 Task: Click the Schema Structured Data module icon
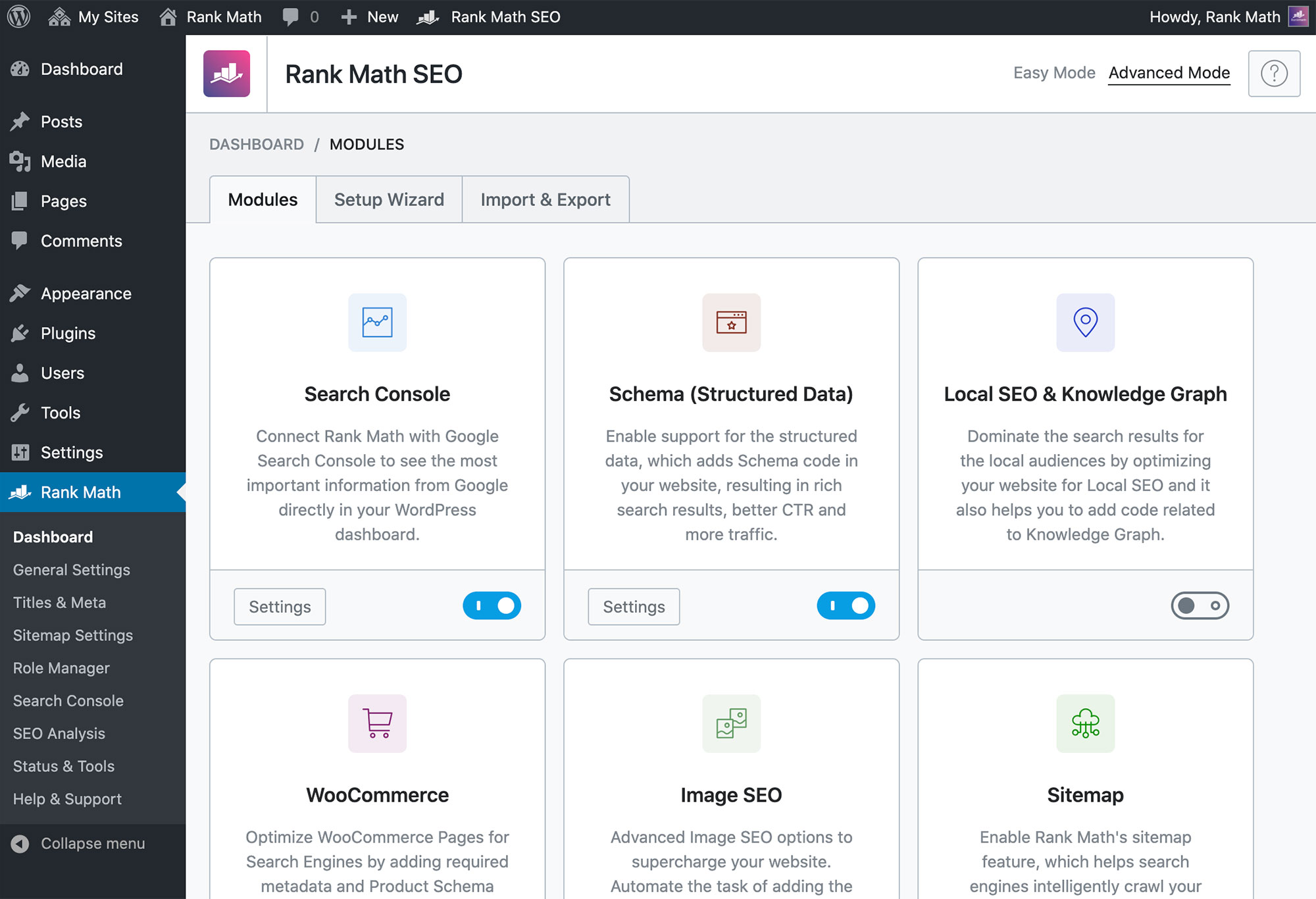(x=730, y=322)
